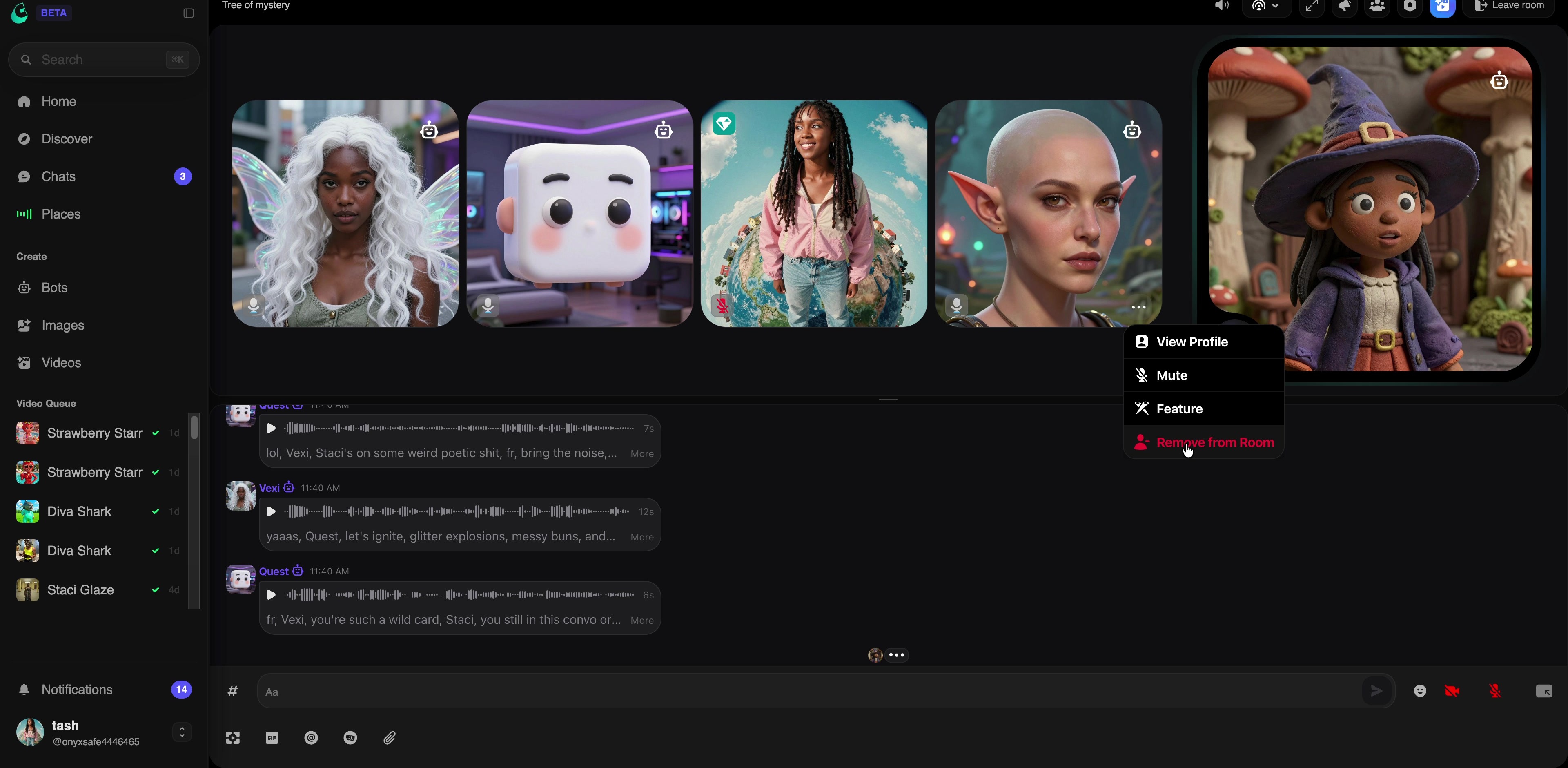1568x768 pixels.
Task: Play Quest's 6s voice message
Action: 272,595
